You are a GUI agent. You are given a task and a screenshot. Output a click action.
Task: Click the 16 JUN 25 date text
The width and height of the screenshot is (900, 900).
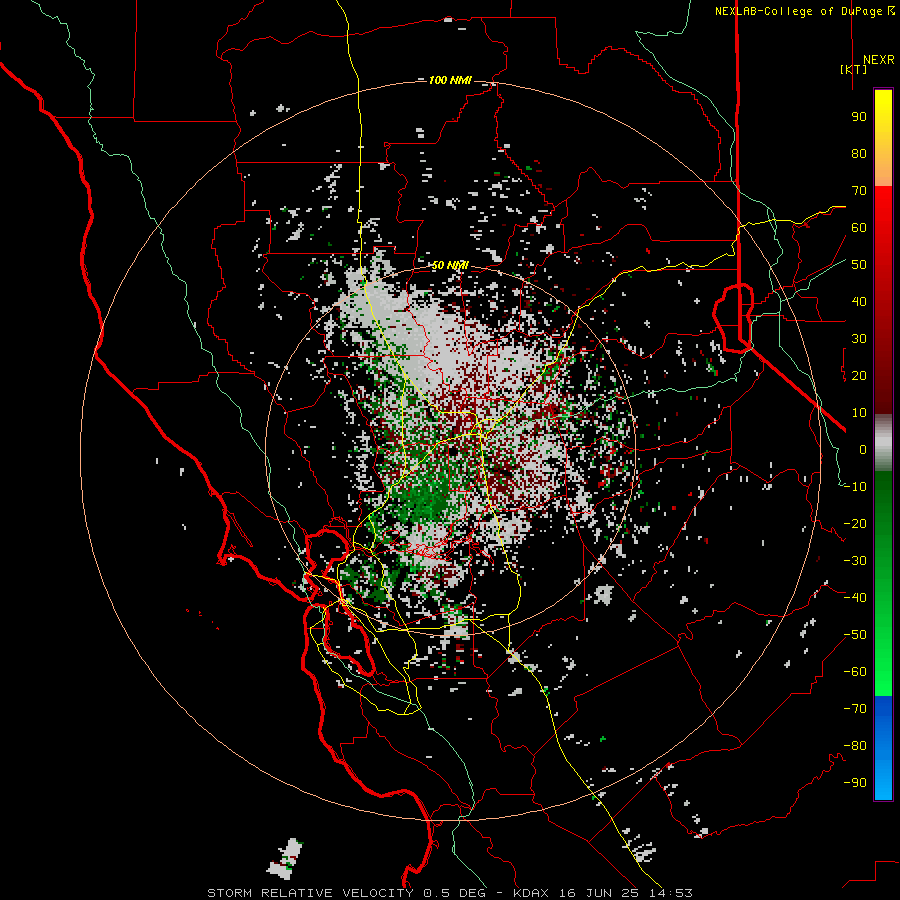point(598,893)
